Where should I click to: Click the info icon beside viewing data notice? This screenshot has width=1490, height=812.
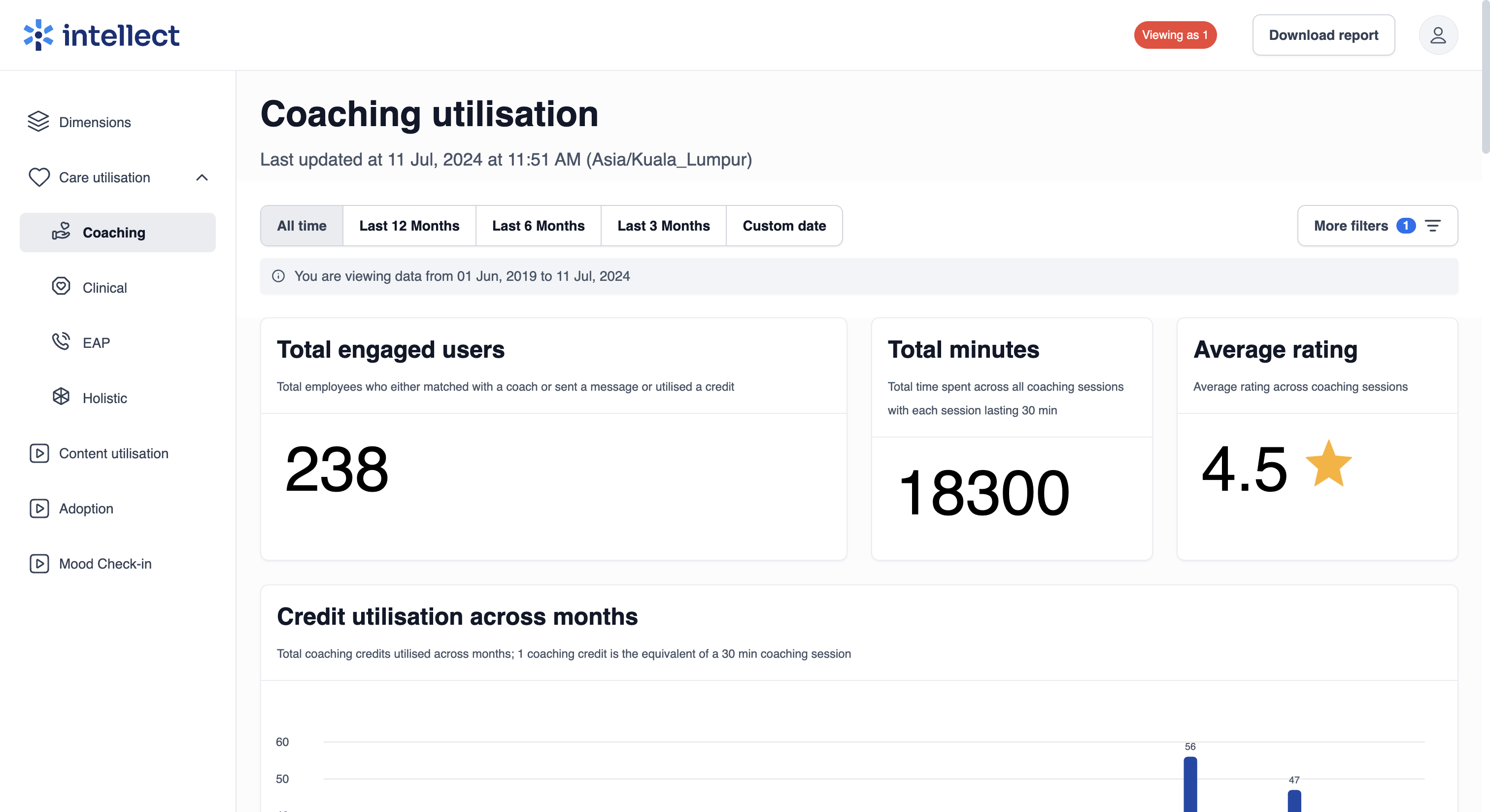(x=278, y=276)
